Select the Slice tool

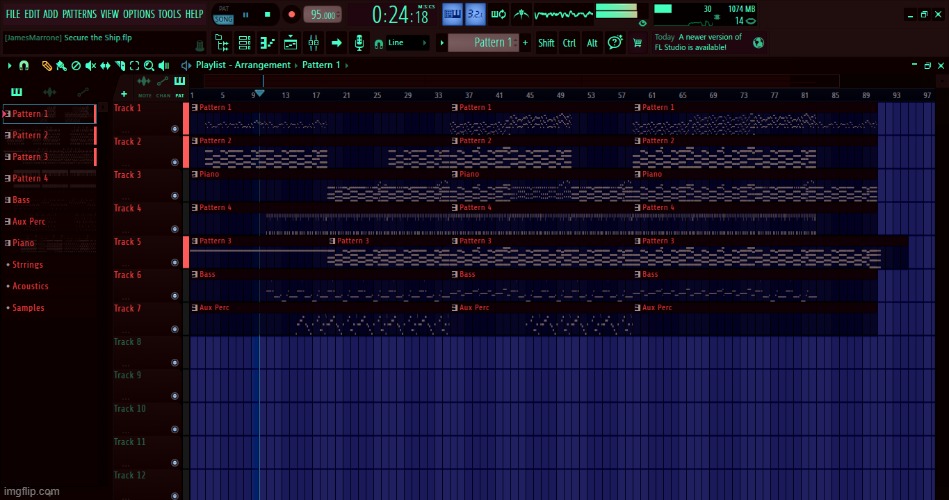point(120,65)
